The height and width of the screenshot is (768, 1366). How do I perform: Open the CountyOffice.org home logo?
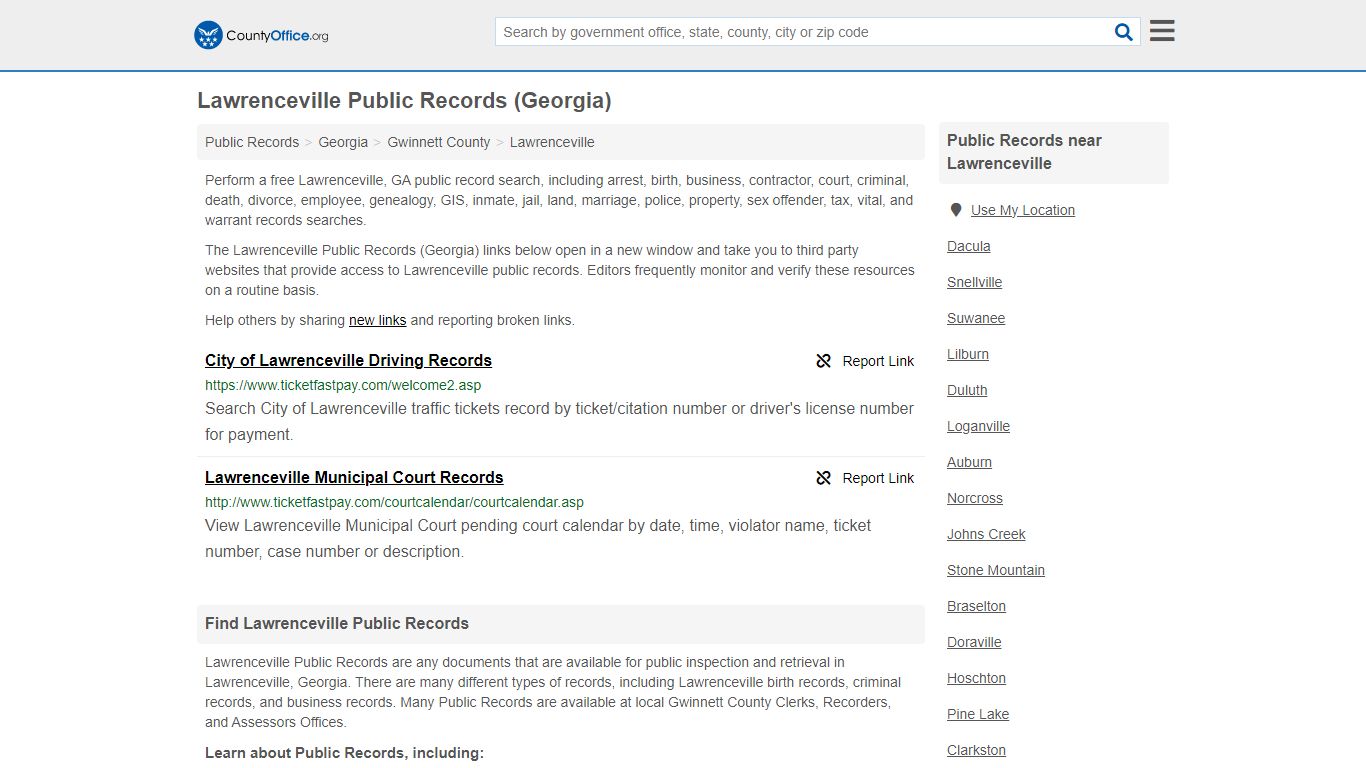pos(261,35)
